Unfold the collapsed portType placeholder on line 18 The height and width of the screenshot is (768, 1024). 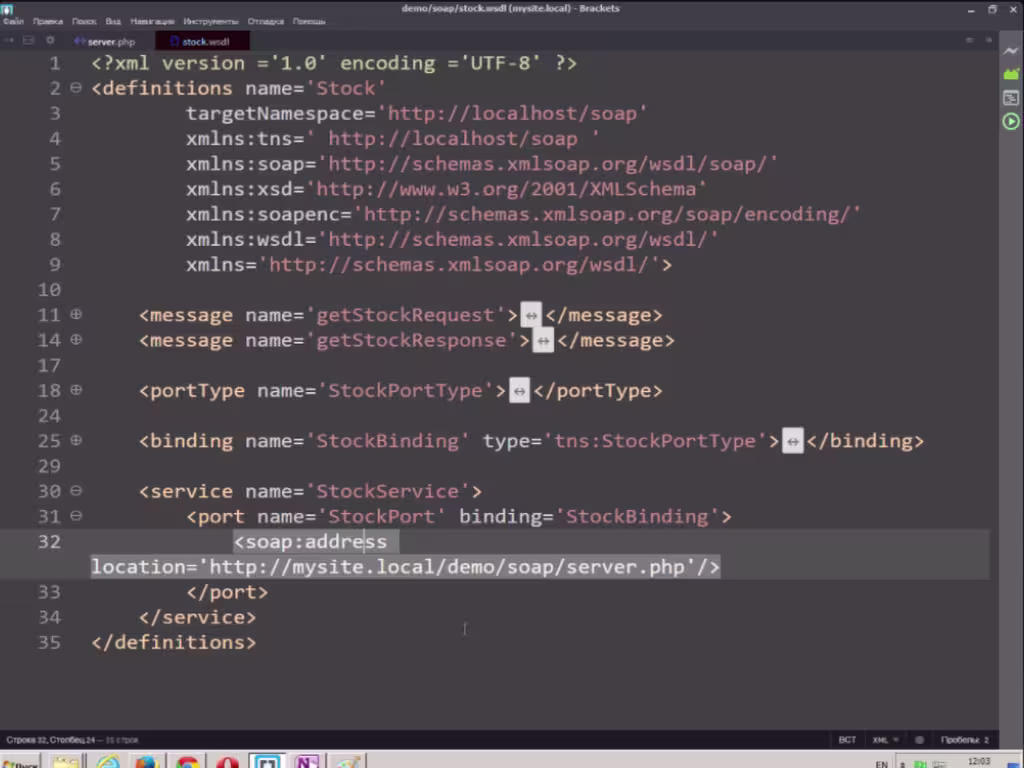click(x=519, y=391)
